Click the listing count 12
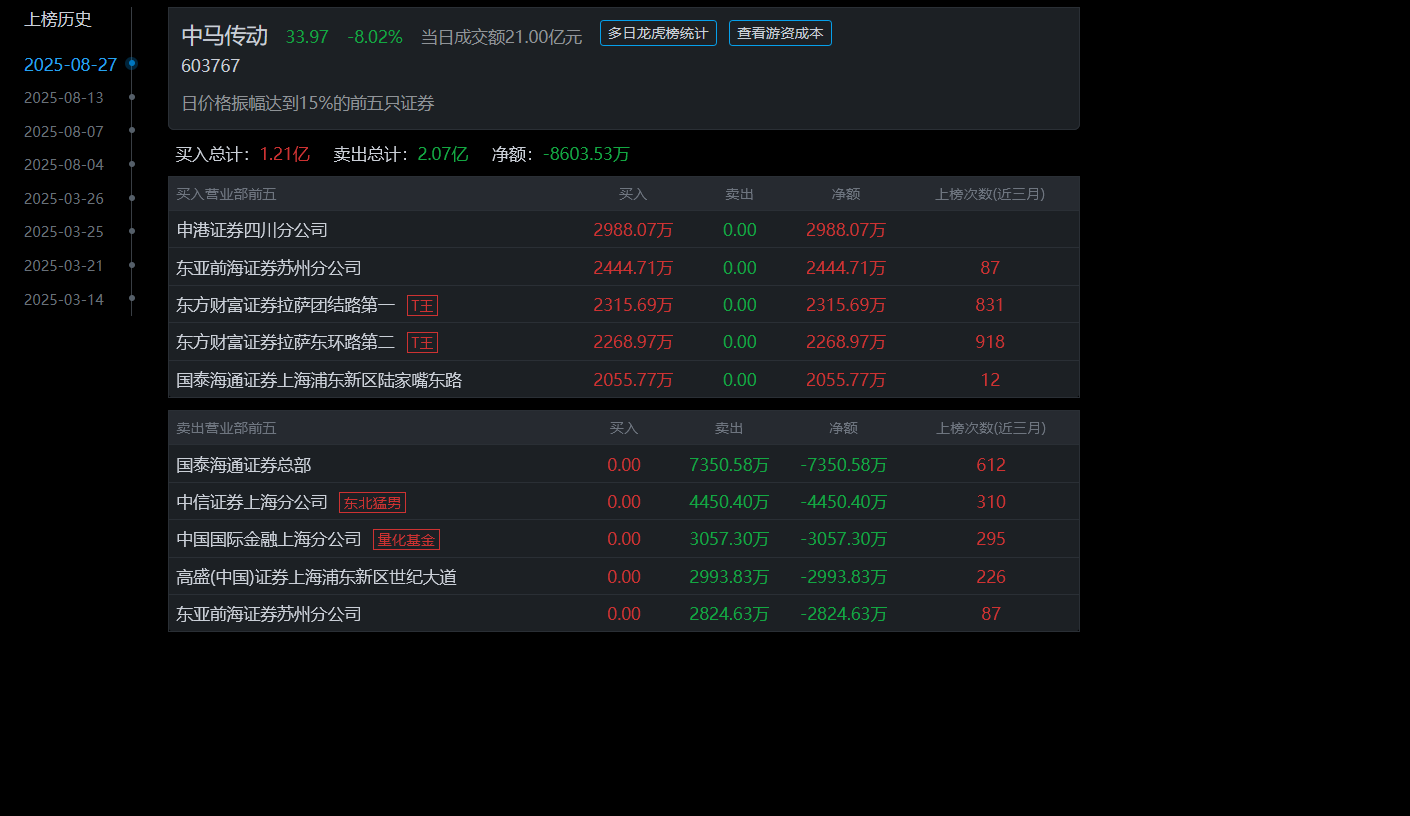Screen dimensions: 1410x816 (990, 380)
